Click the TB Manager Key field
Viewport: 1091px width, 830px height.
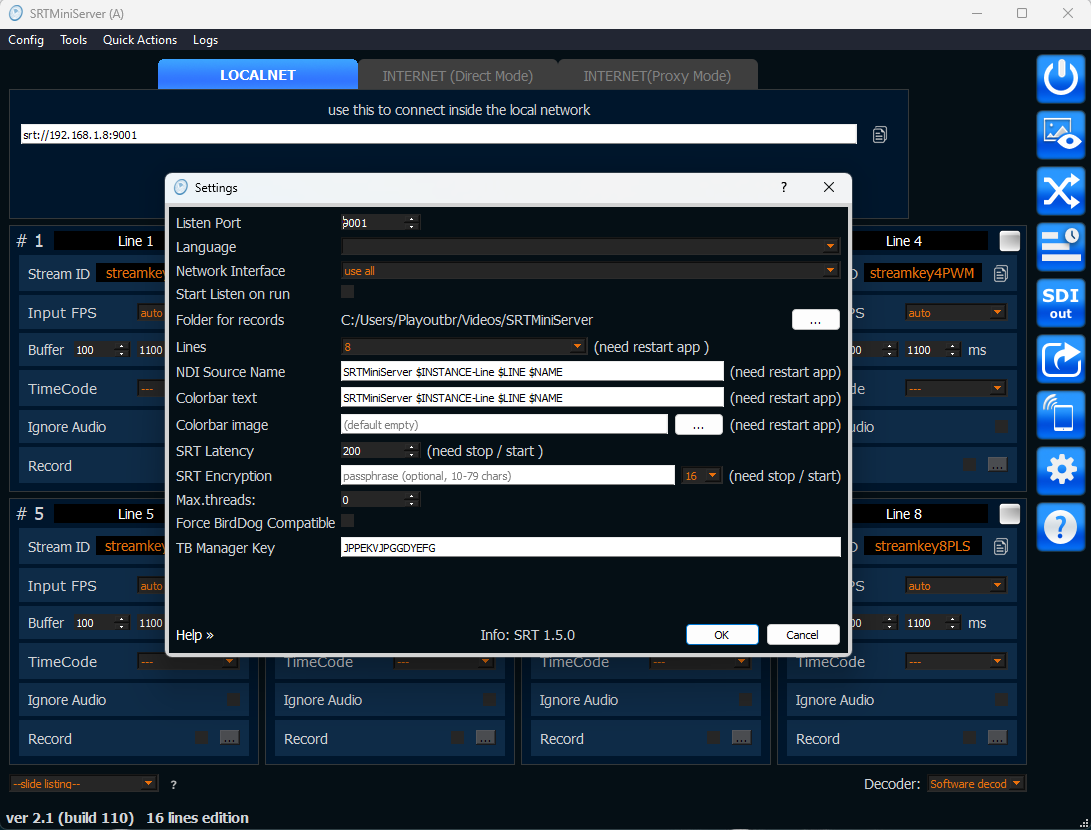590,548
